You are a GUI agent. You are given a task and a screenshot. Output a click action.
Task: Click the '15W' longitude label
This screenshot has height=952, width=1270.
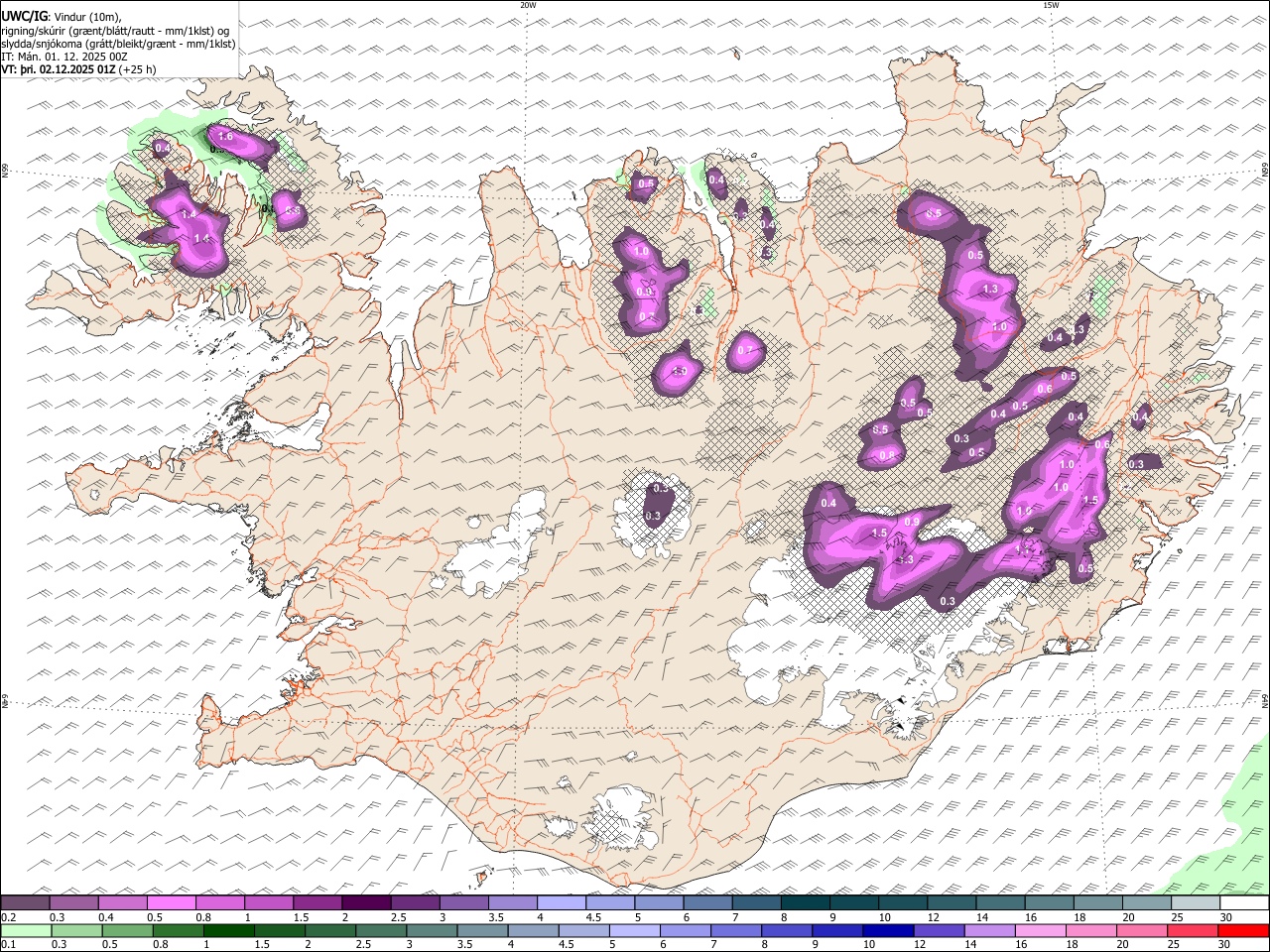[x=1051, y=5]
